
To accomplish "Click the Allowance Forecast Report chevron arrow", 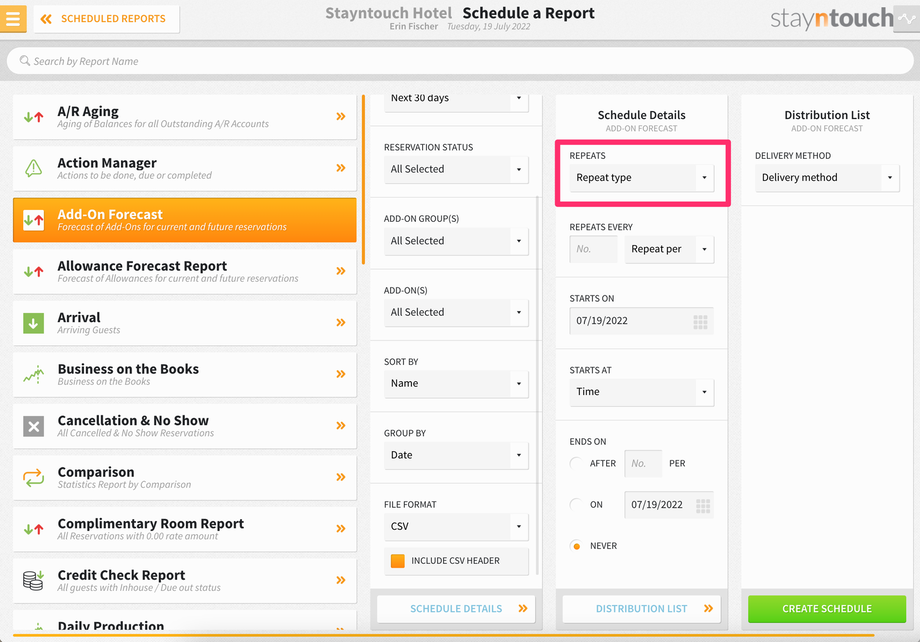I will (x=341, y=271).
